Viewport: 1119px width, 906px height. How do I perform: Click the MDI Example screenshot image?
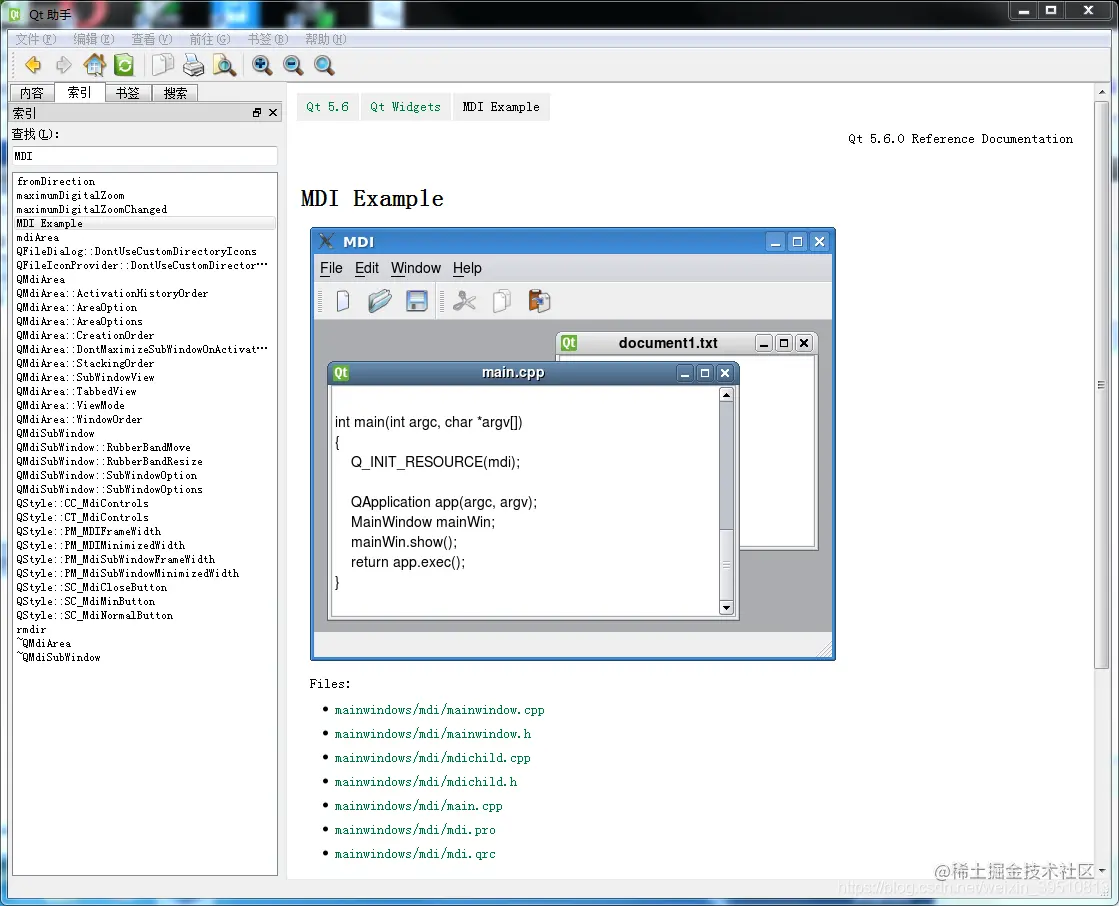(573, 444)
